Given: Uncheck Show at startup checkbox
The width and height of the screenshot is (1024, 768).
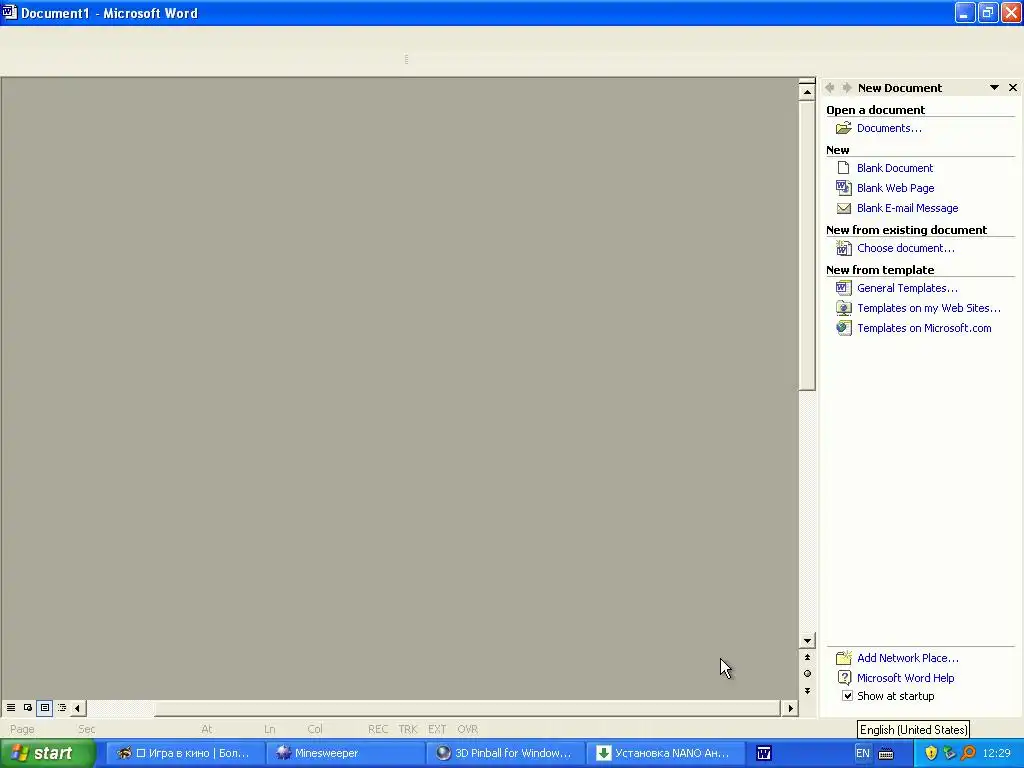Looking at the screenshot, I should (x=847, y=696).
